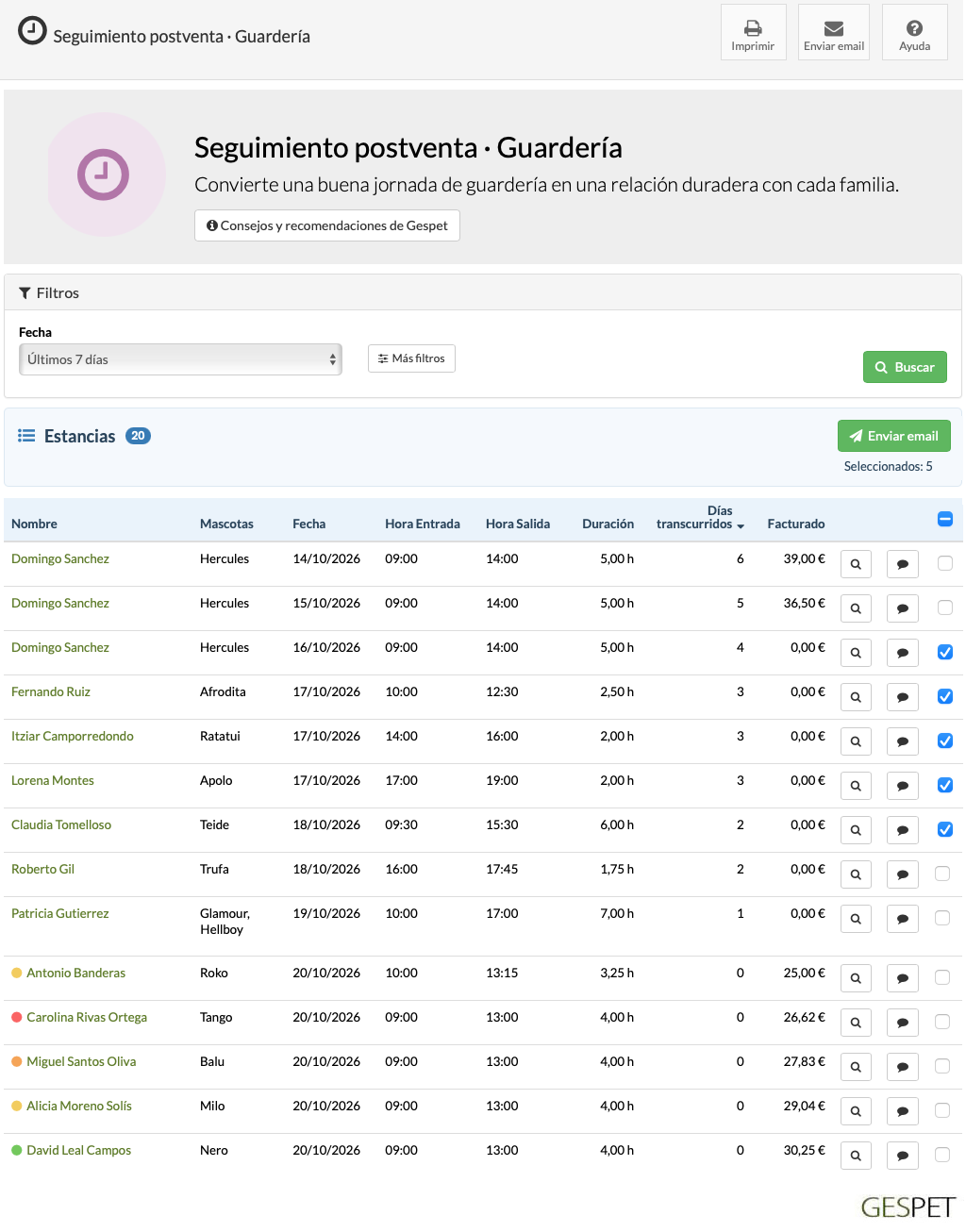Open Patricia Gutierrez client link
Viewport: 966px width, 1232px height.
click(60, 913)
